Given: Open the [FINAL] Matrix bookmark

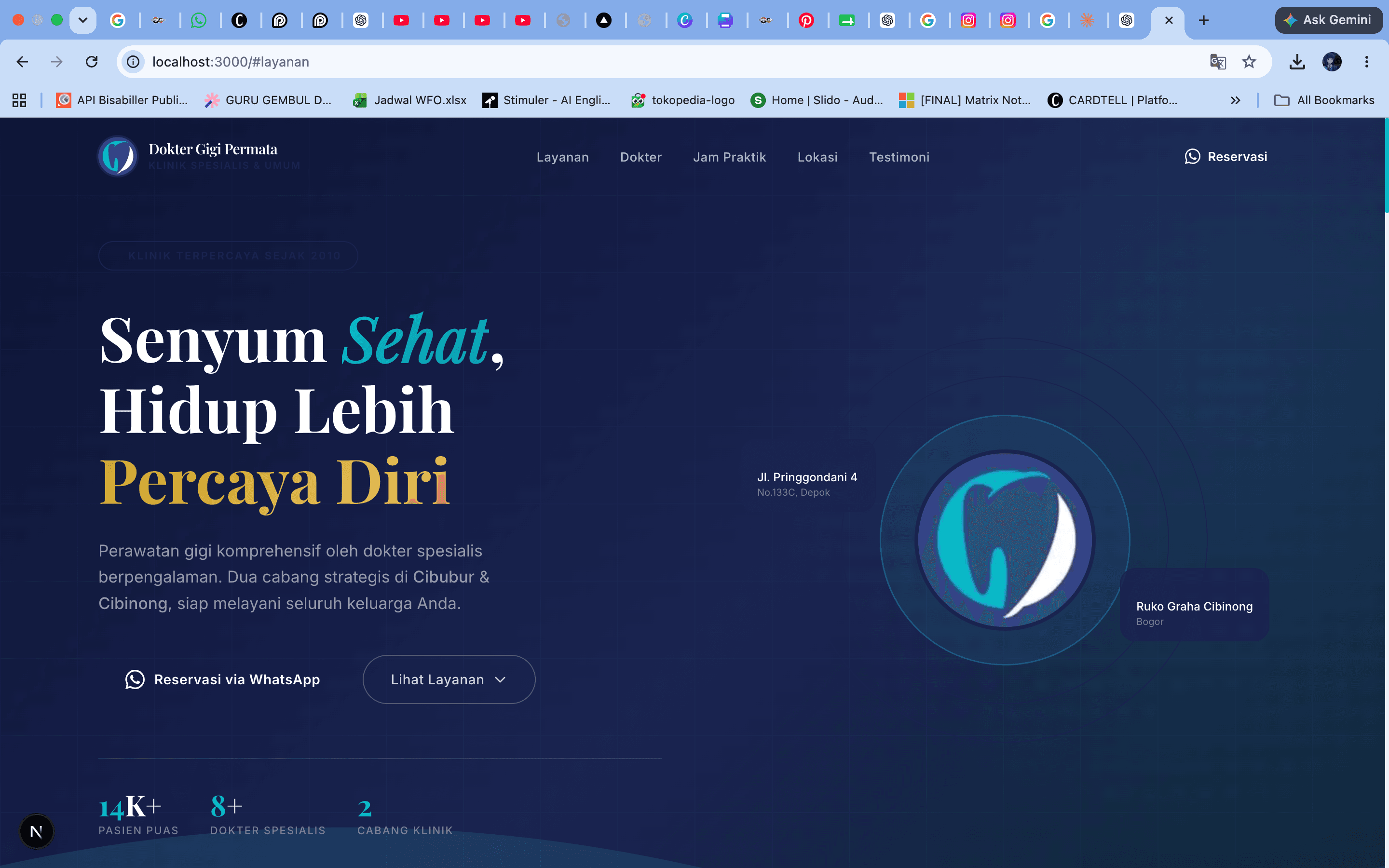Looking at the screenshot, I should (966, 100).
